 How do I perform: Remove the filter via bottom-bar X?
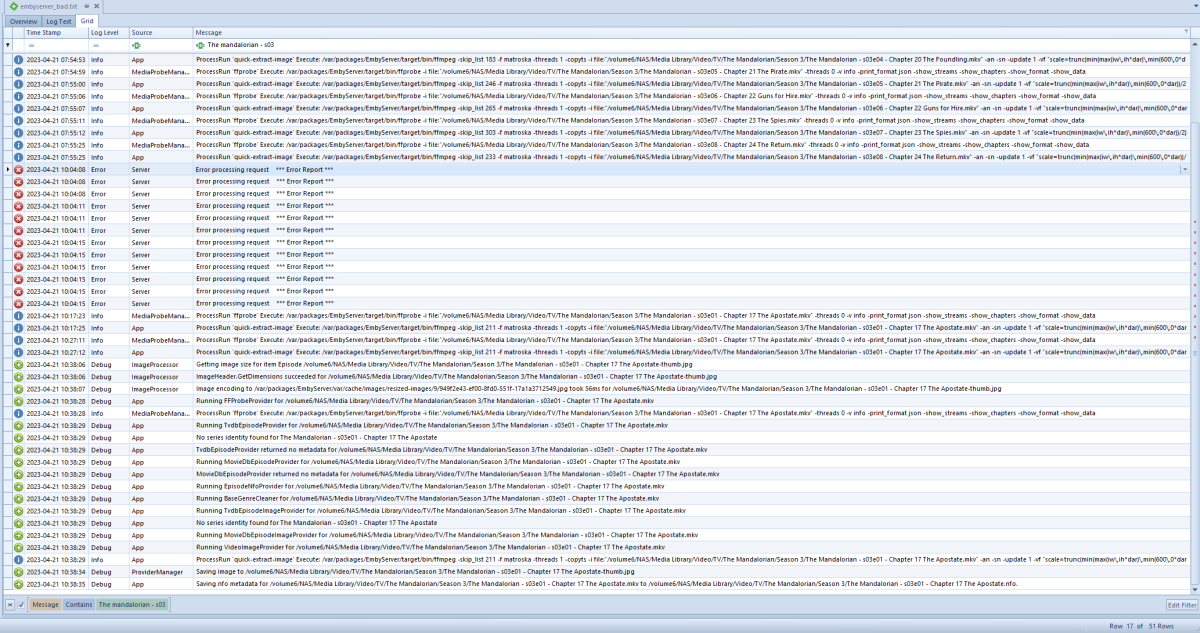point(10,605)
